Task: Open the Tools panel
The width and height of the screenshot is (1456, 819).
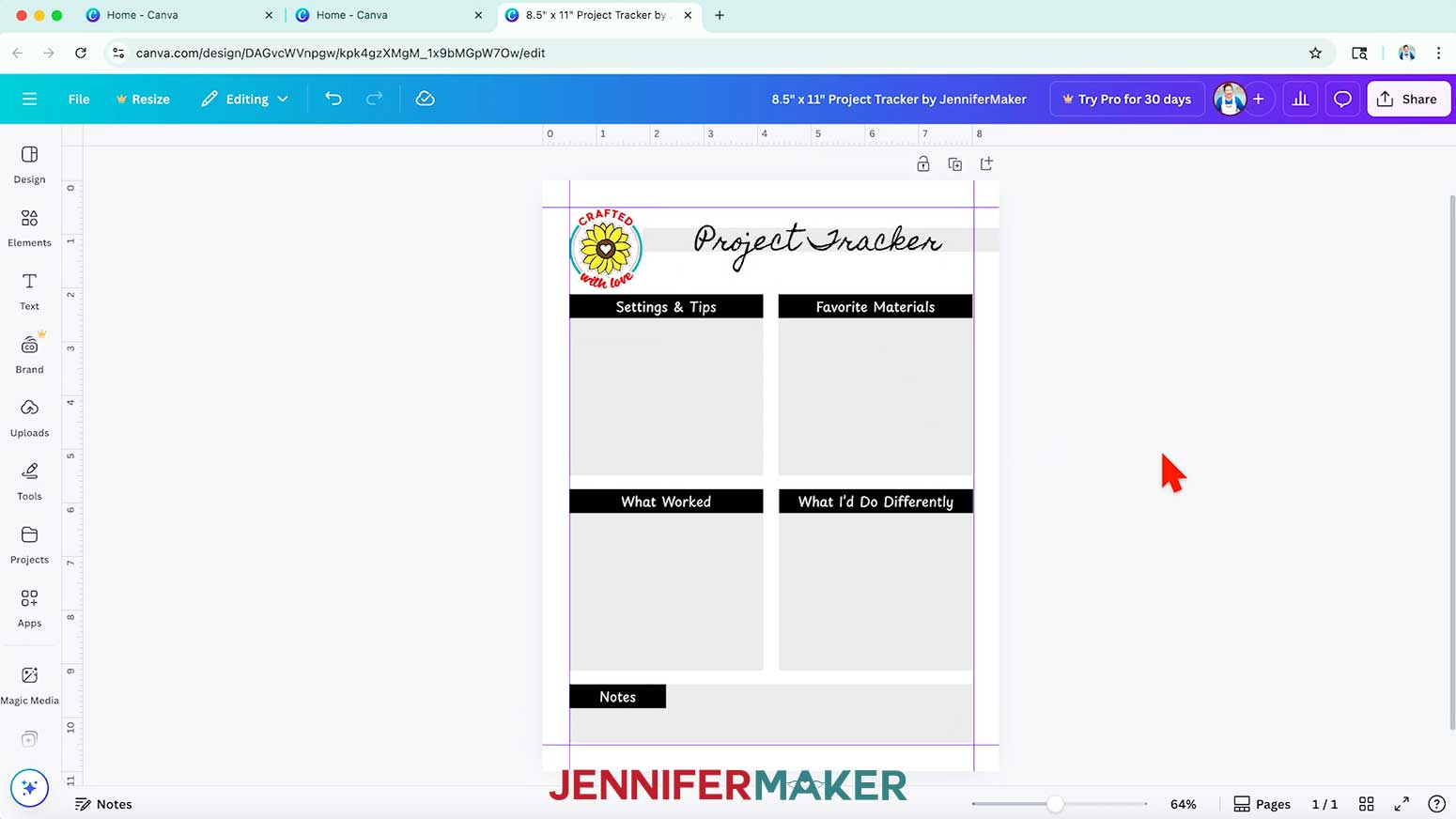Action: click(29, 481)
